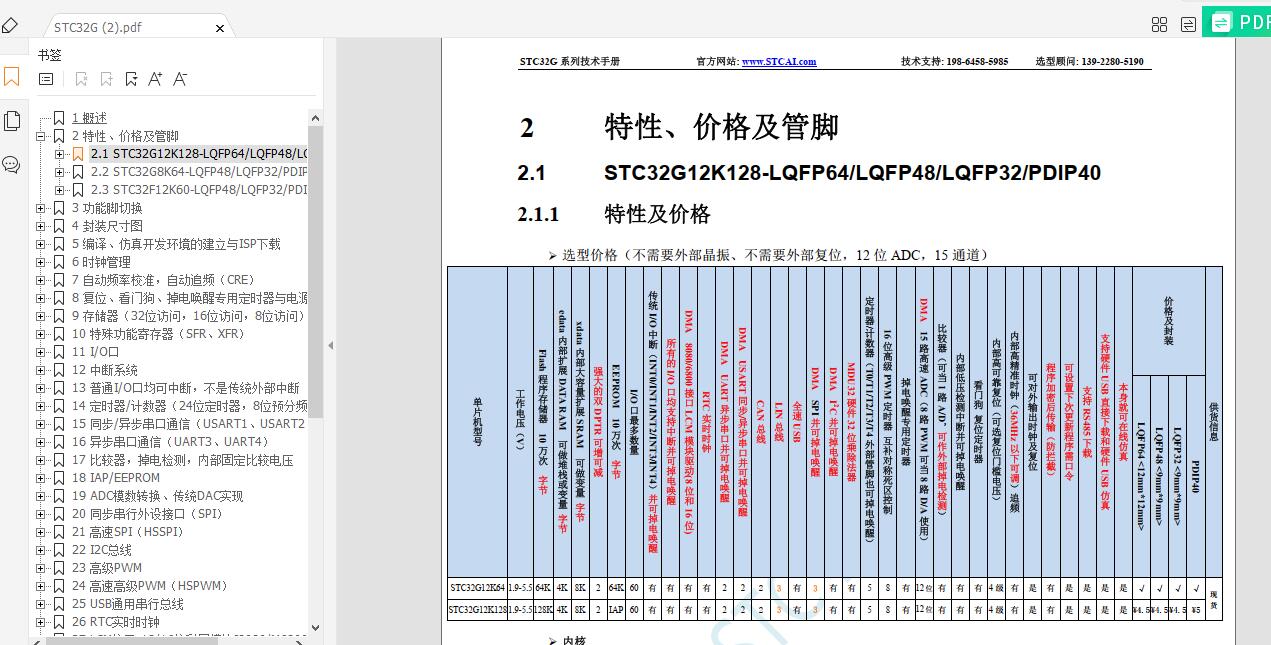Go to bookmark '18 IAP/EEPROM'
1271x645 pixels.
tap(116, 478)
